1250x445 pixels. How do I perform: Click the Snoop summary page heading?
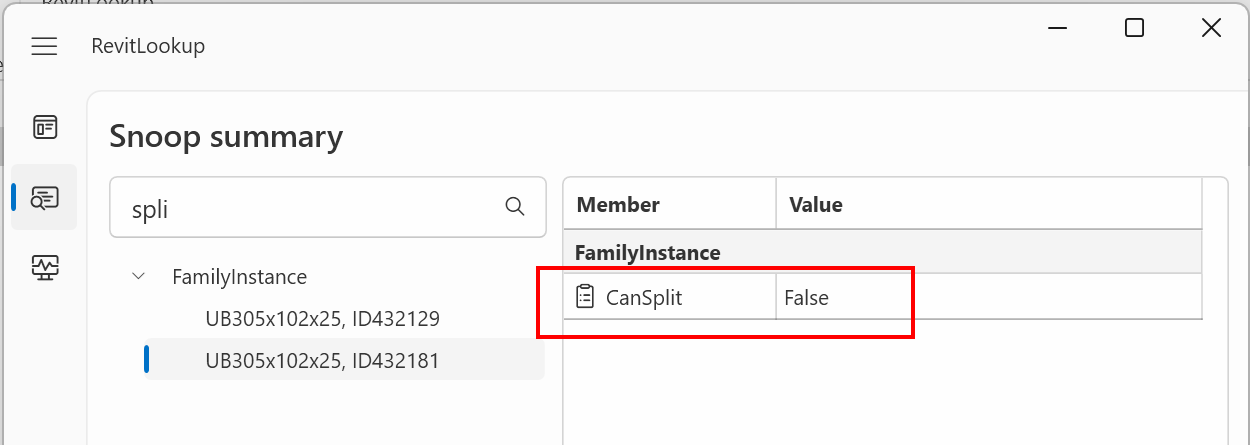[226, 136]
